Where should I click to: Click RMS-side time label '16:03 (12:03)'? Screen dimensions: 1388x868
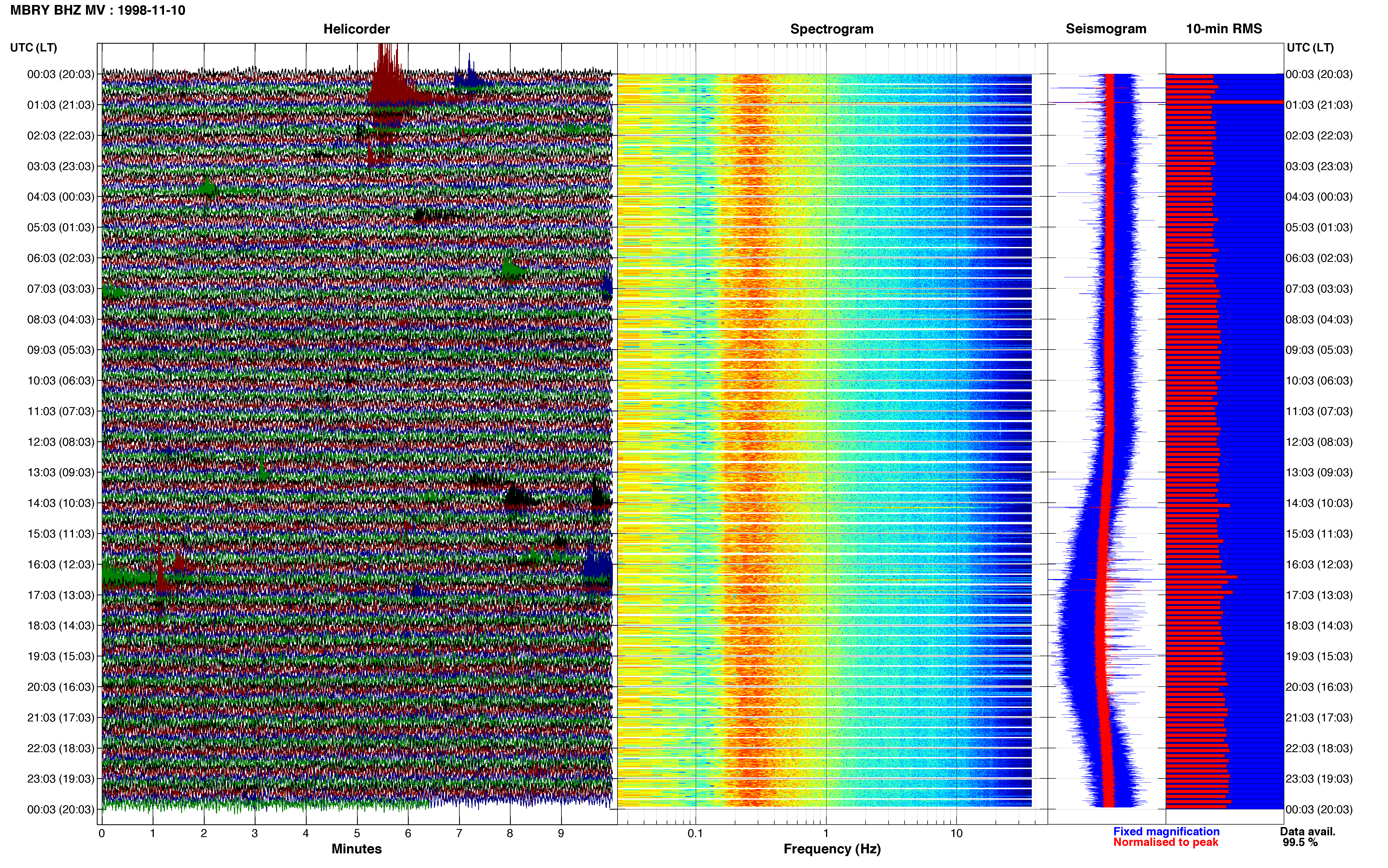coord(1319,564)
